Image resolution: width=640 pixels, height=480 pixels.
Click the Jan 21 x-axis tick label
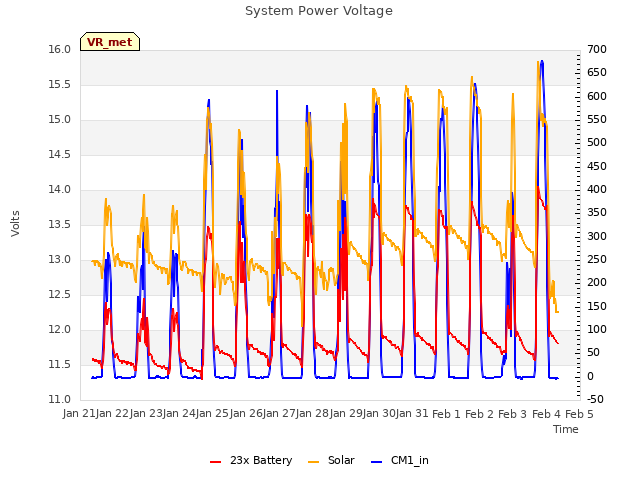[x=79, y=414]
